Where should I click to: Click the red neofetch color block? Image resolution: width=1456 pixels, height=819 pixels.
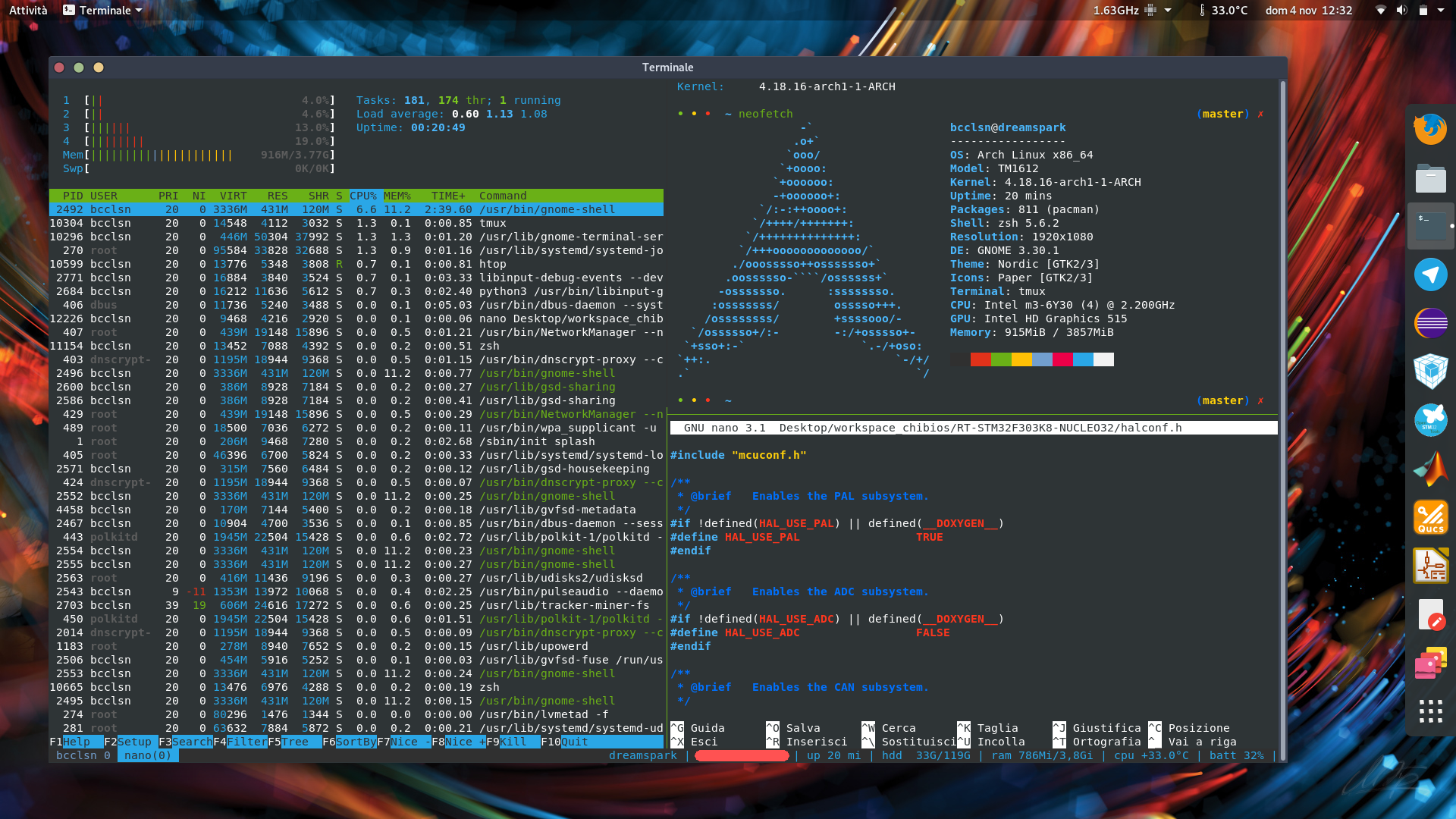tap(981, 359)
